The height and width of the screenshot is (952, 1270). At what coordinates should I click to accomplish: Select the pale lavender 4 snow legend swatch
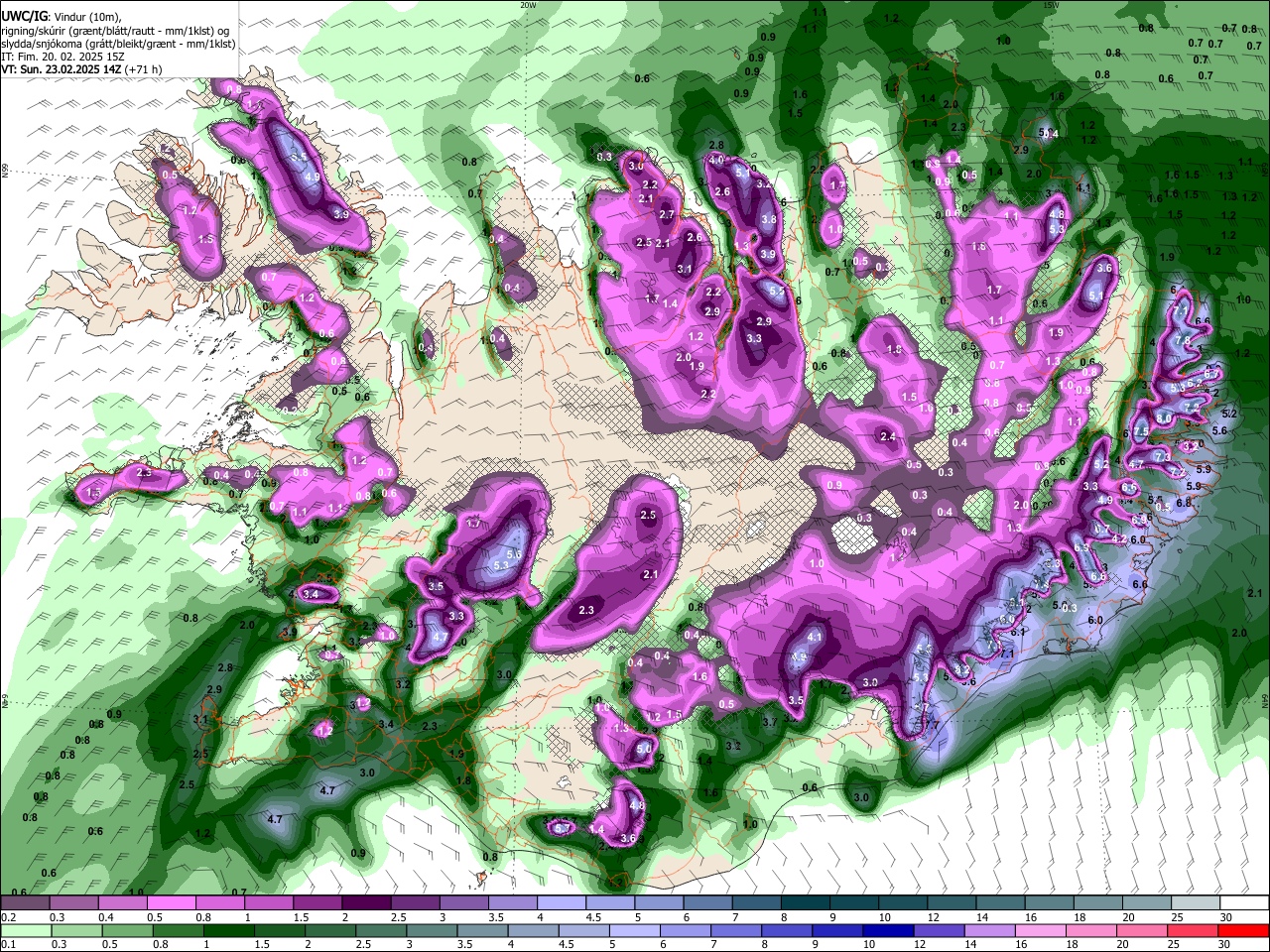click(562, 902)
